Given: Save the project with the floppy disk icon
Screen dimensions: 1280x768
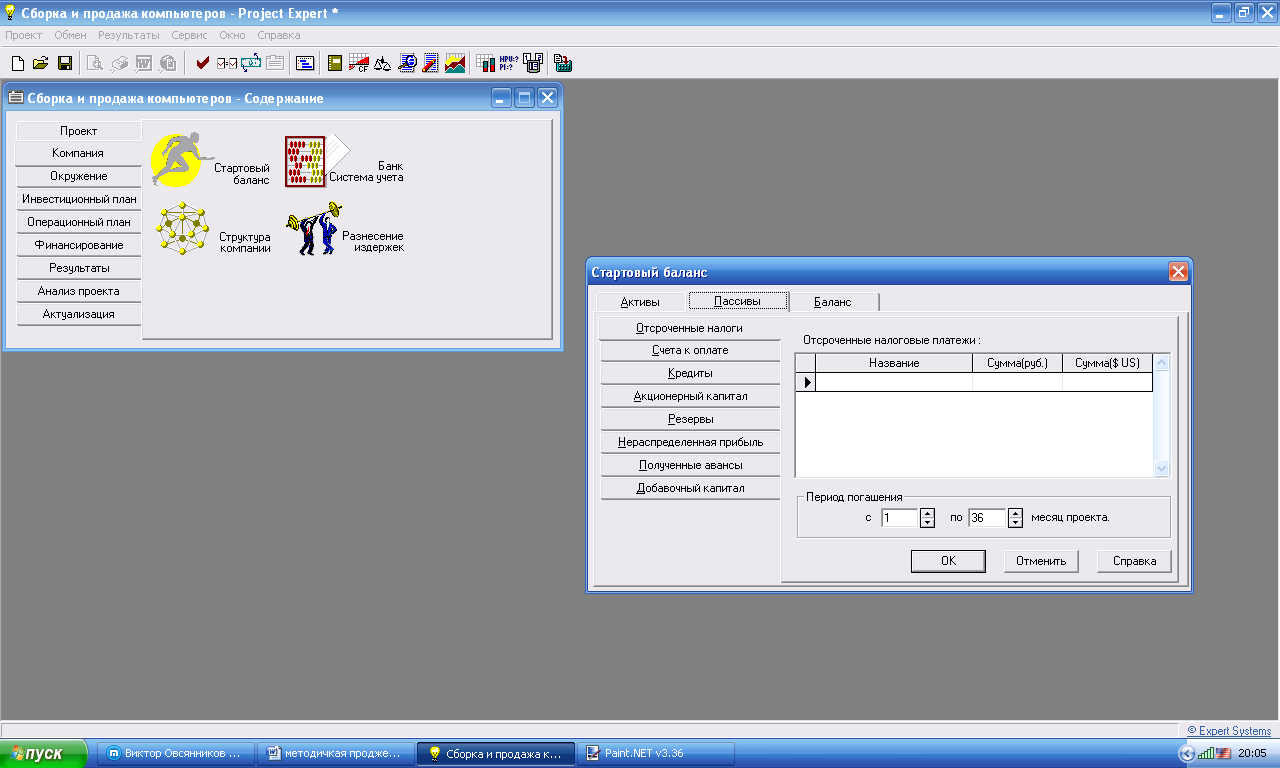Looking at the screenshot, I should [65, 63].
